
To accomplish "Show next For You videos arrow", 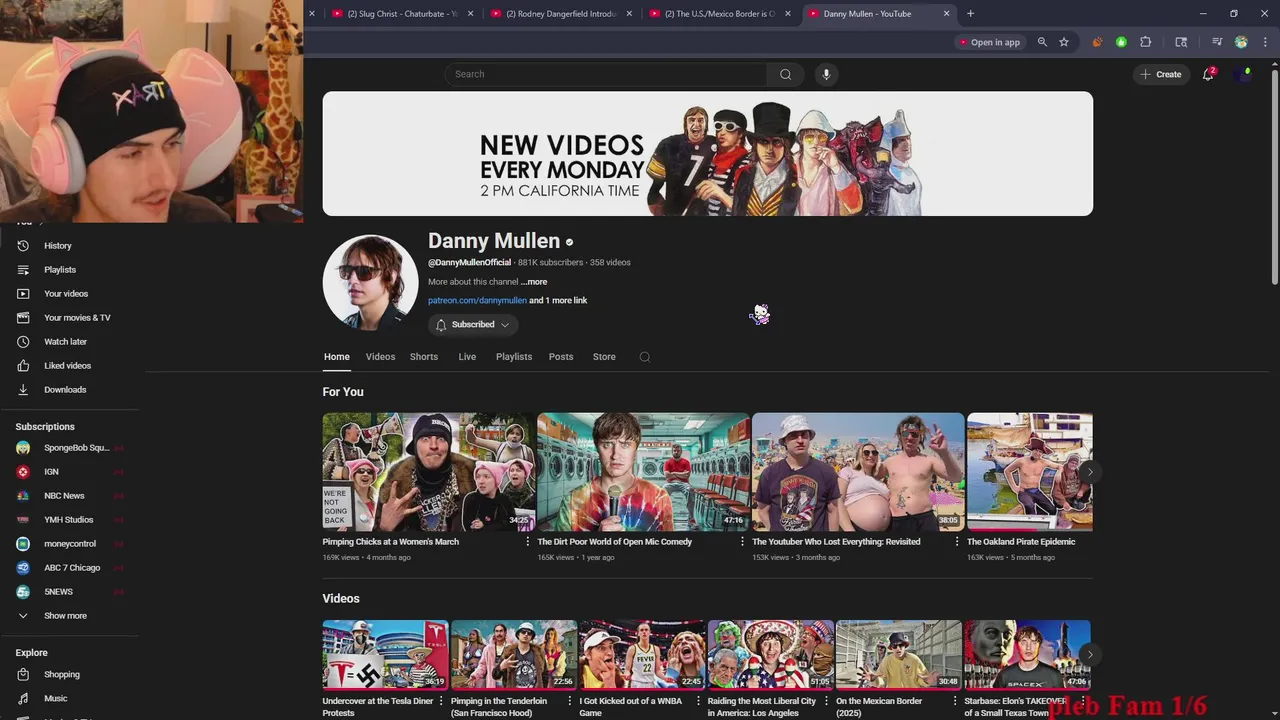I will click(1090, 472).
